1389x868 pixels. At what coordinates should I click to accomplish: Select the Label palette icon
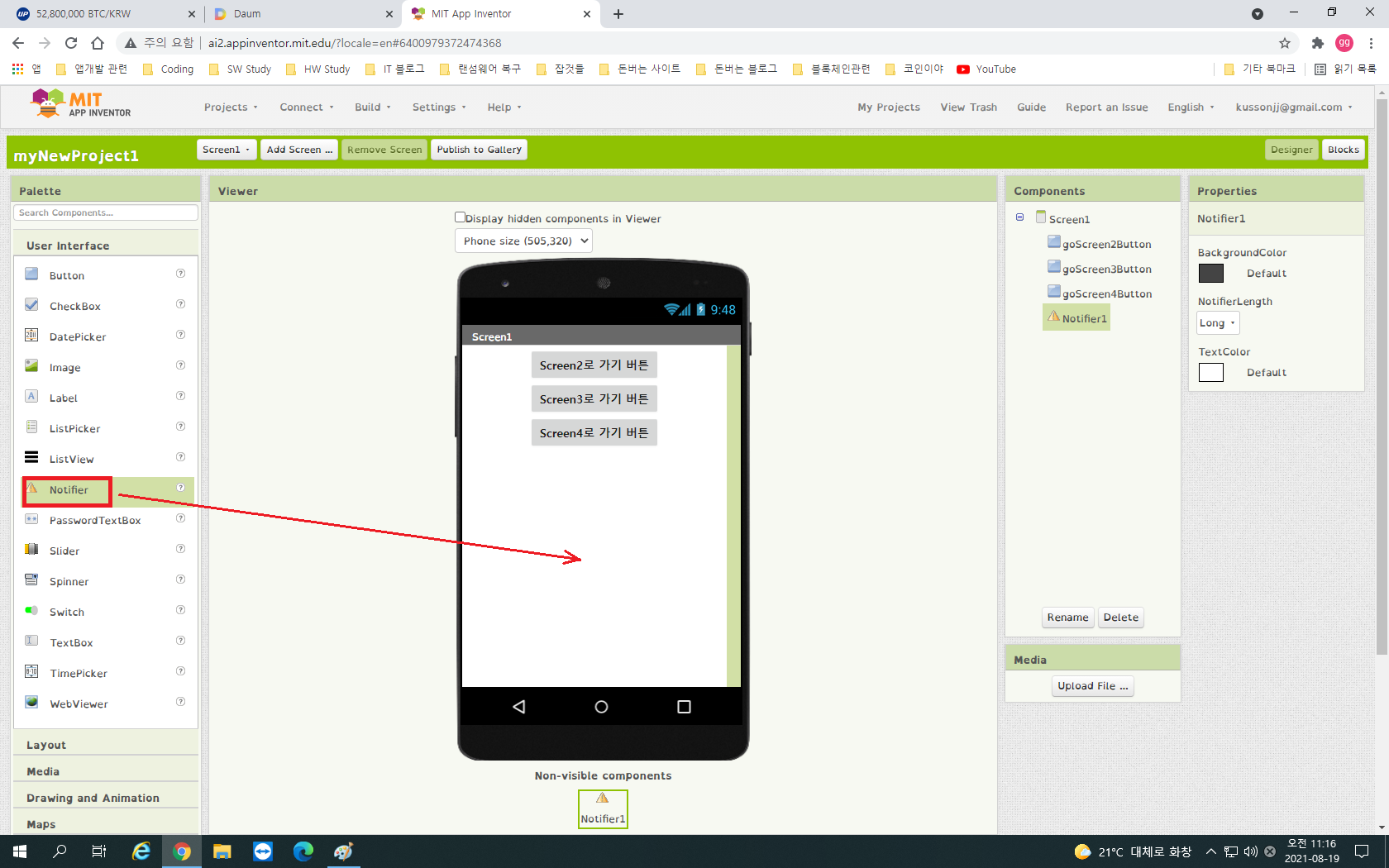click(x=31, y=396)
